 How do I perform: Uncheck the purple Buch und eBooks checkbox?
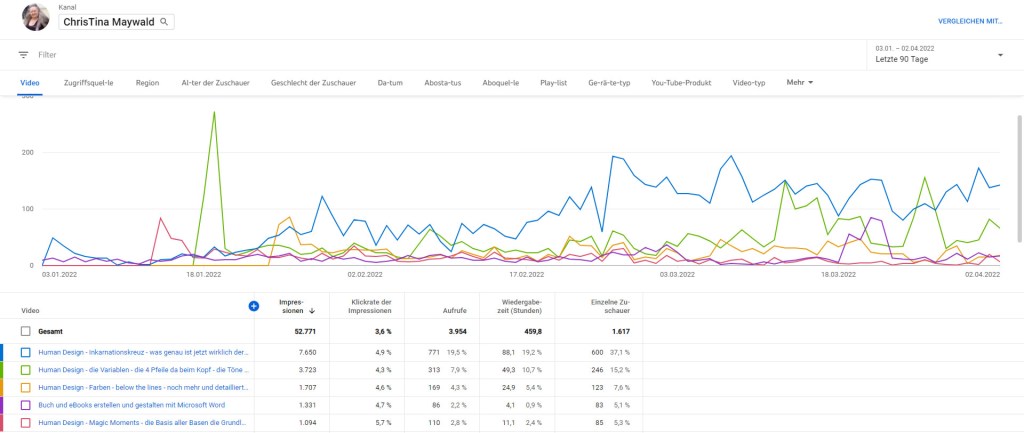(x=26, y=406)
